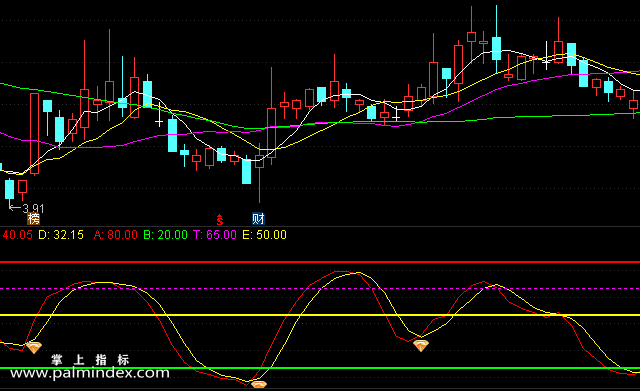This screenshot has width=640, height=391.
Task: Click the E: 50.00 parameter label
Action: 264,235
